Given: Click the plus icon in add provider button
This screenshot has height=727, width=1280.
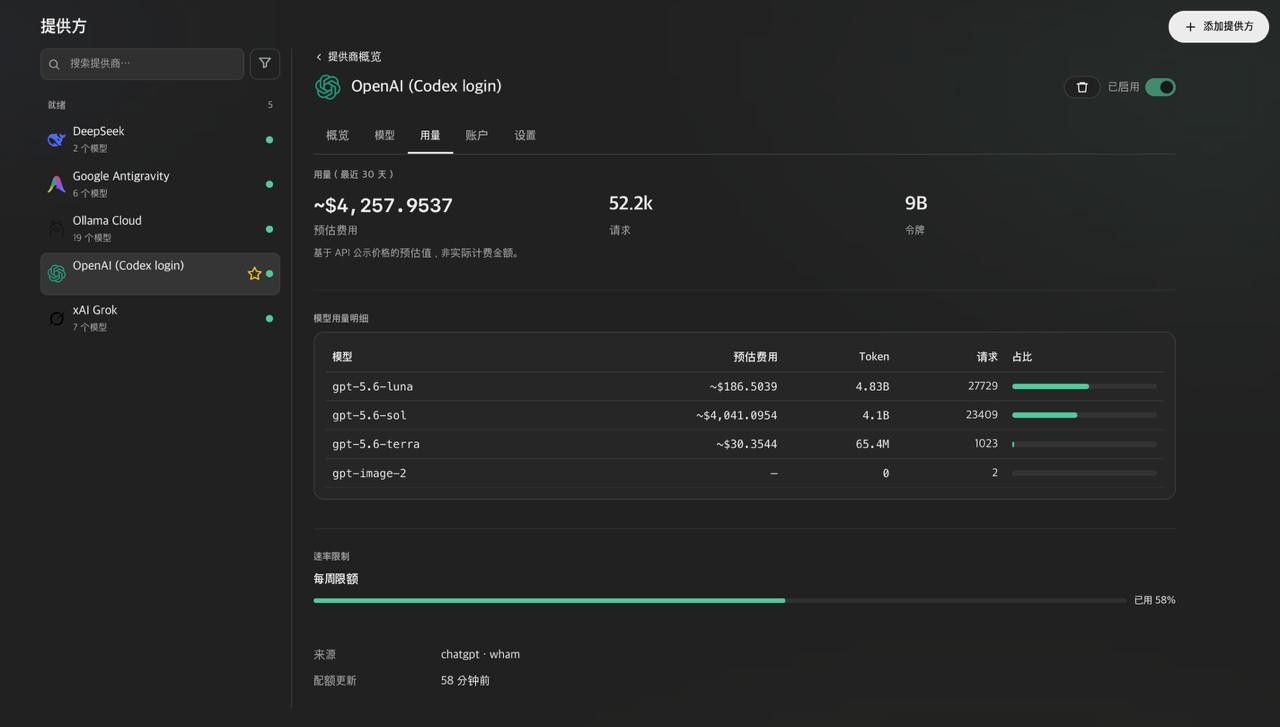Looking at the screenshot, I should tap(1190, 27).
